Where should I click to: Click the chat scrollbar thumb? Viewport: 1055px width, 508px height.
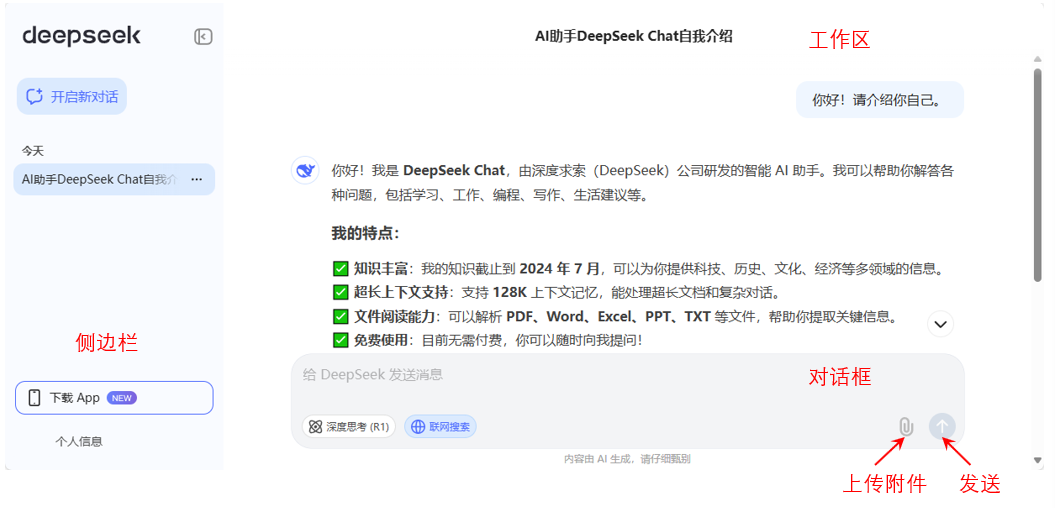1038,175
